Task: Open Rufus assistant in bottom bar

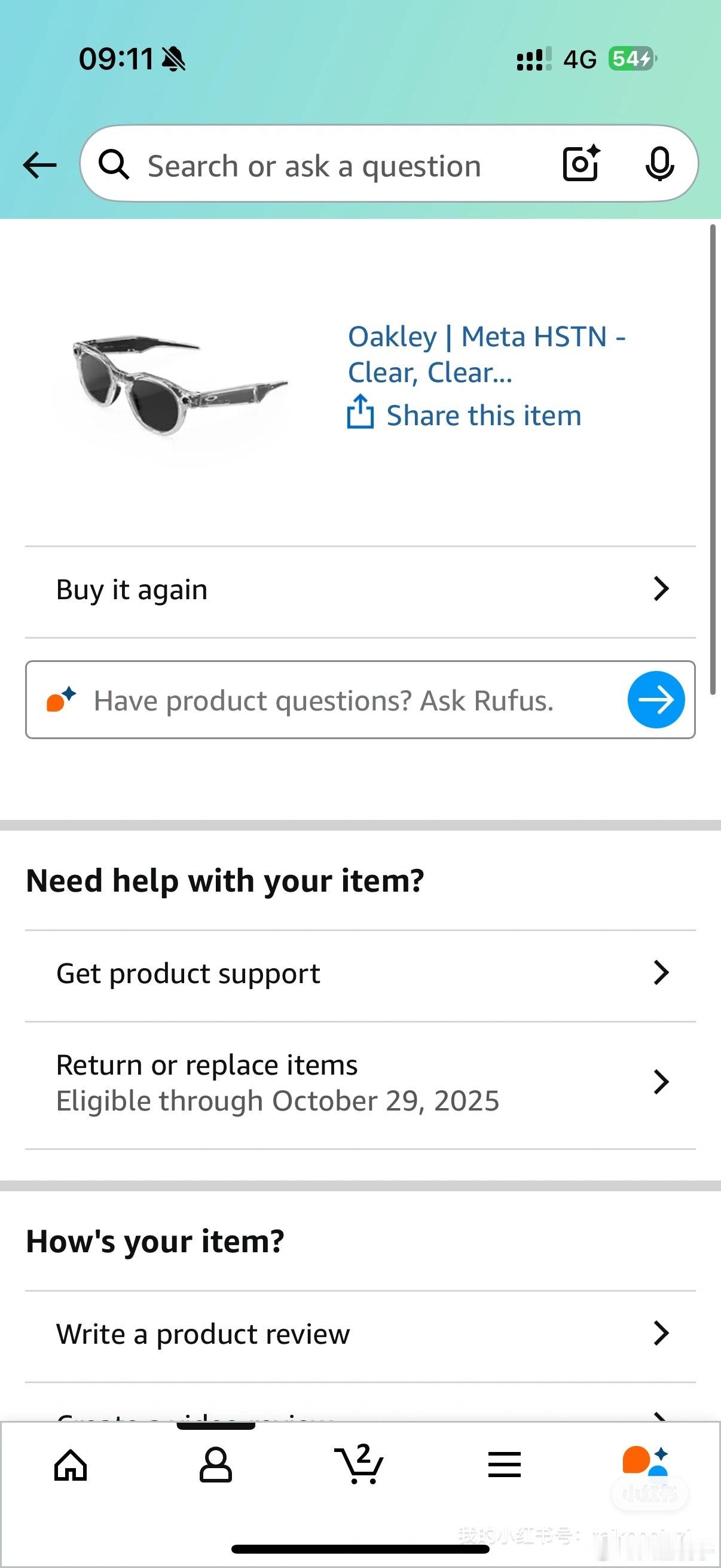Action: 646,1462
